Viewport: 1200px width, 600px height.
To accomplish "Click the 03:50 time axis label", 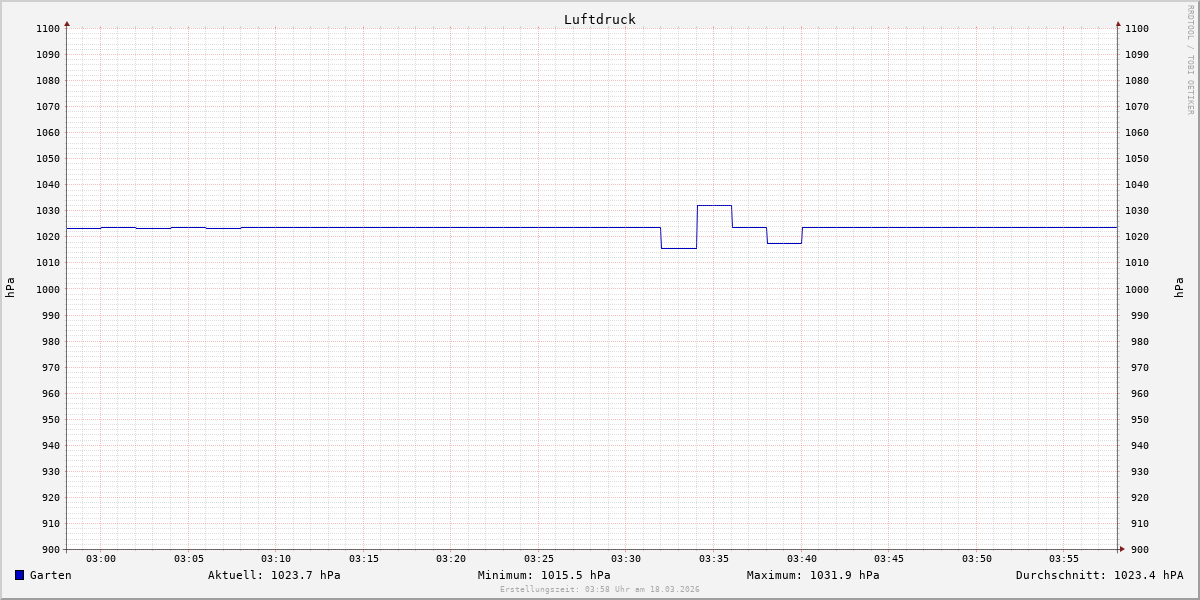I will (x=977, y=558).
